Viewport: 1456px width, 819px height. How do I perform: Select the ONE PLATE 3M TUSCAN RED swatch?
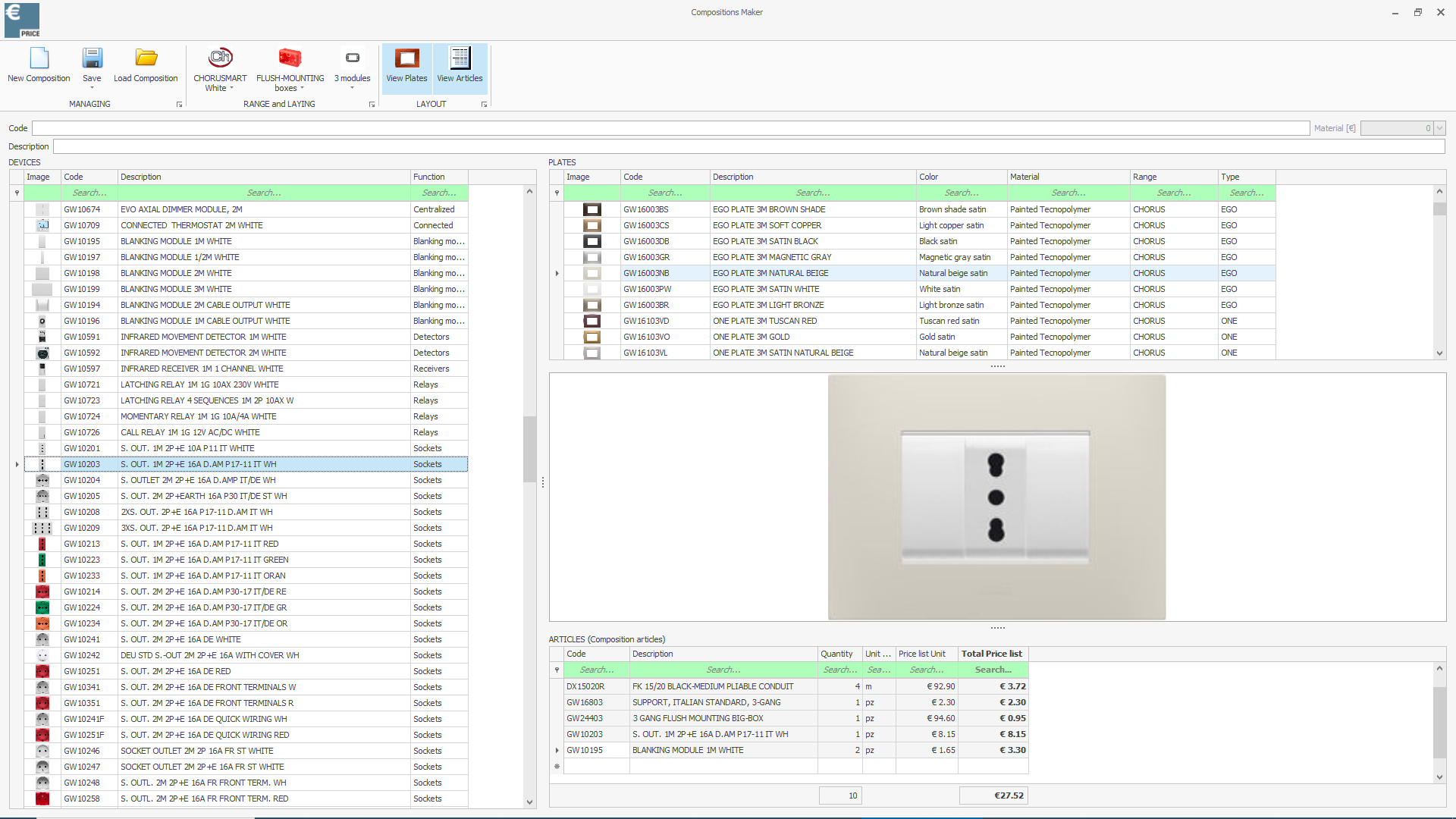[x=591, y=321]
